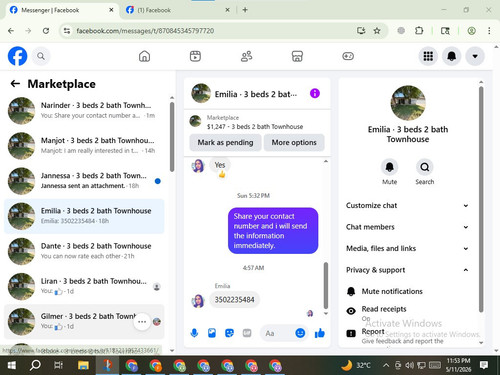
Task: Attach a photo with the image icon
Action: [x=212, y=333]
